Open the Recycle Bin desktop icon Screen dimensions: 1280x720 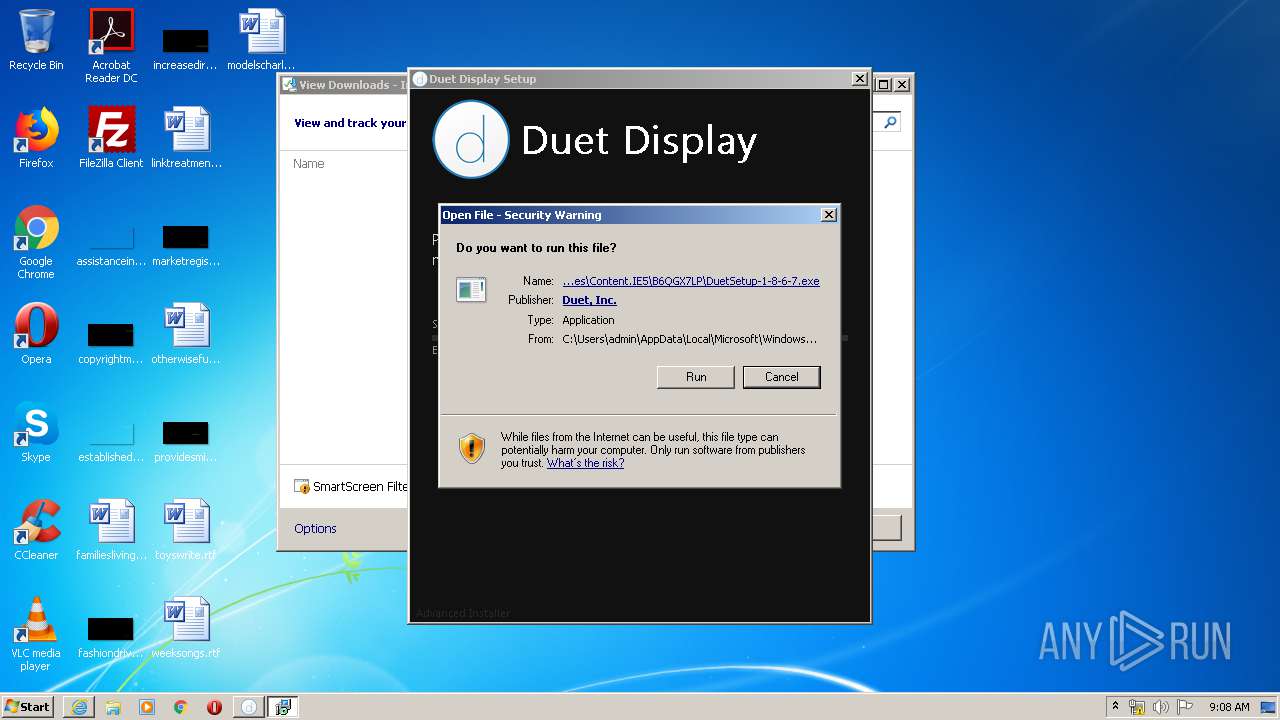click(36, 40)
